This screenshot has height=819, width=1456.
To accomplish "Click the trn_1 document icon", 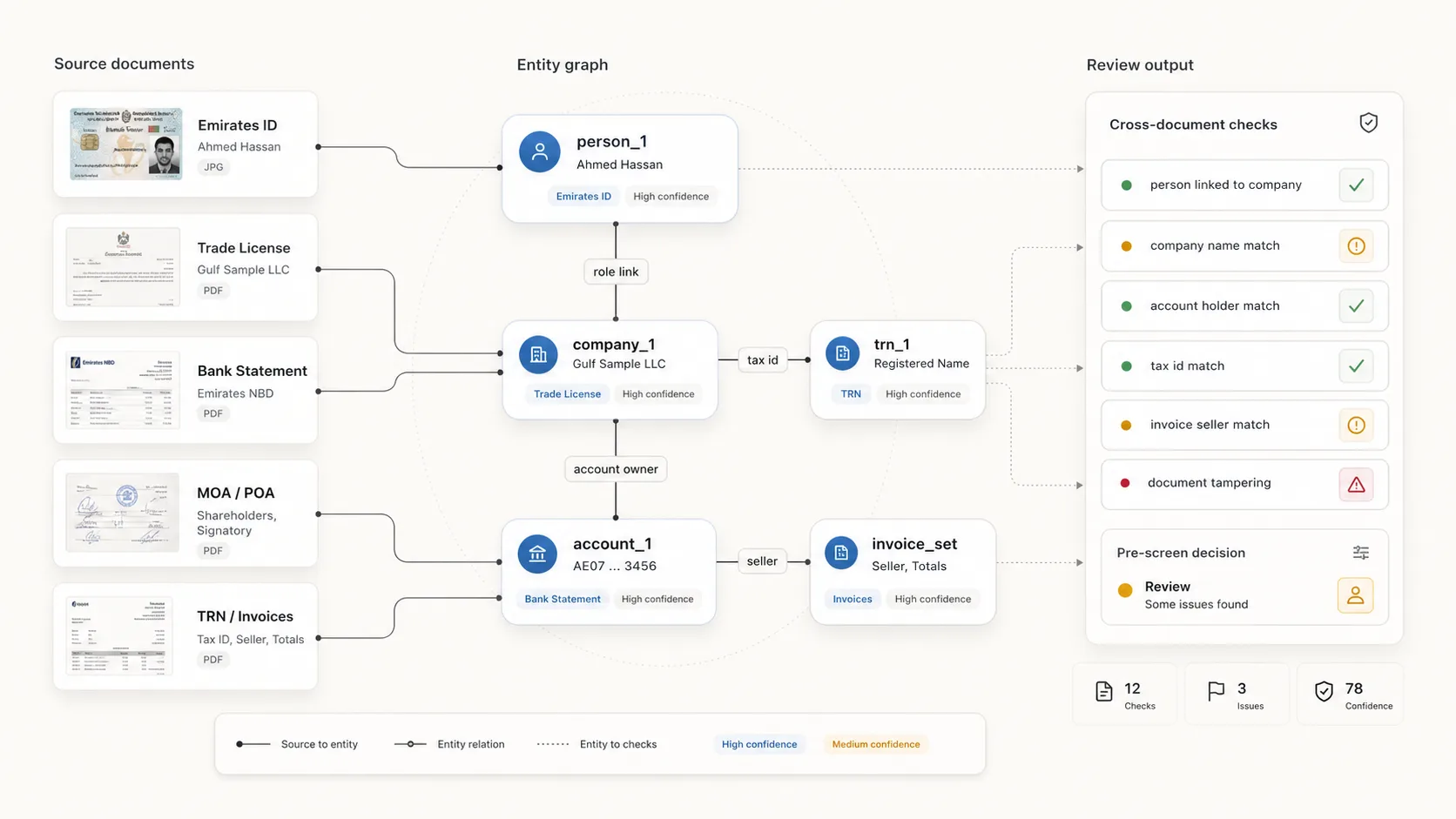I will tap(842, 353).
